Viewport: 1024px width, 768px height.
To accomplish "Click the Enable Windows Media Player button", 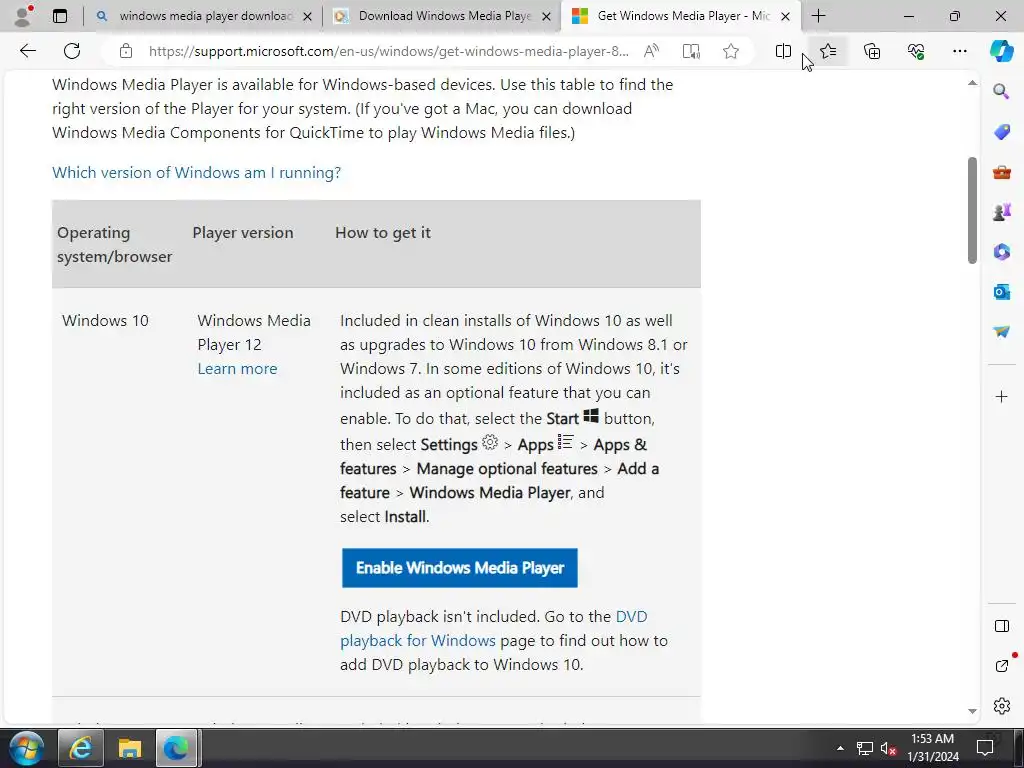I will [x=460, y=568].
